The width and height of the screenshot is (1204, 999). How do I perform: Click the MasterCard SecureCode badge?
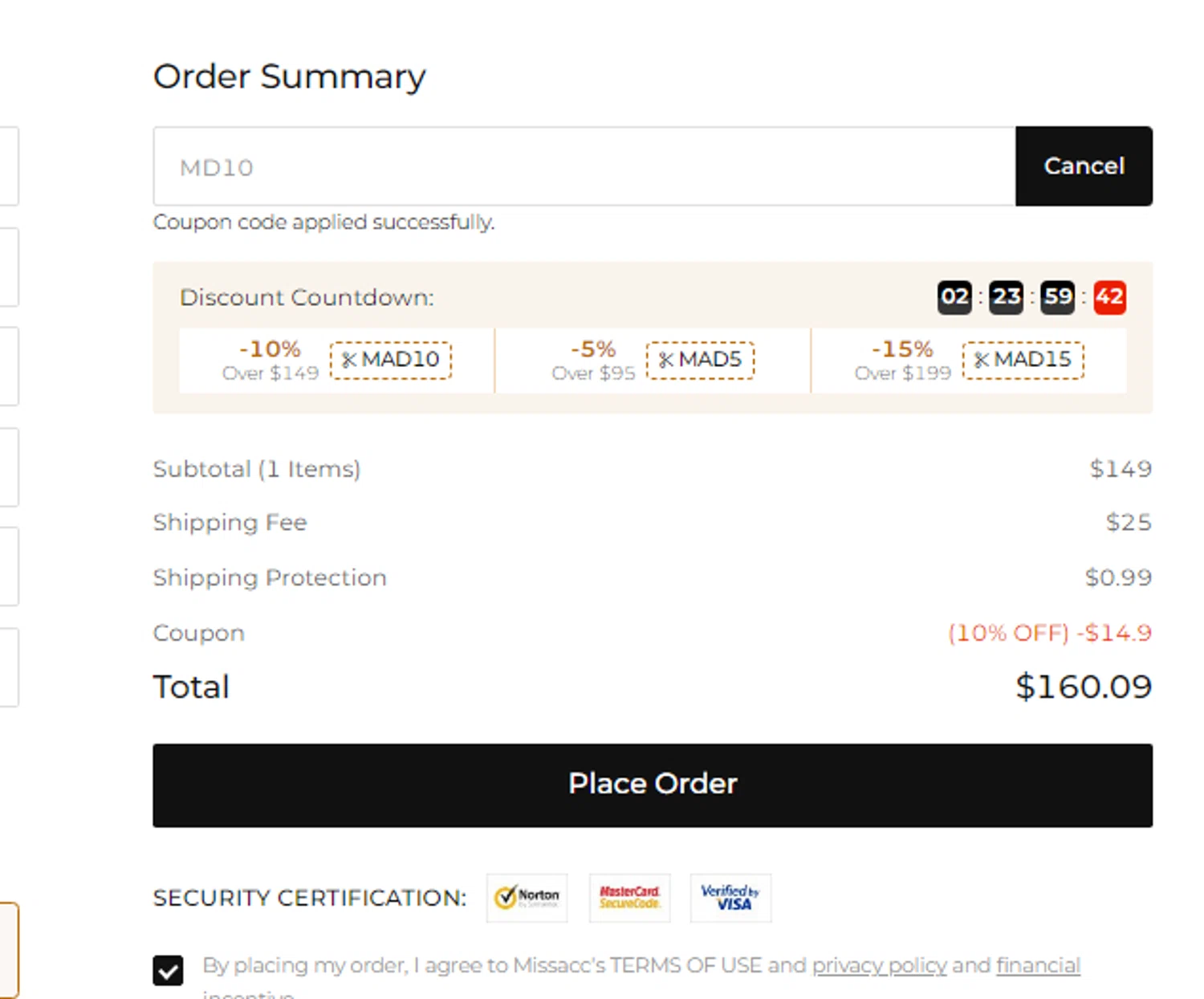[629, 897]
